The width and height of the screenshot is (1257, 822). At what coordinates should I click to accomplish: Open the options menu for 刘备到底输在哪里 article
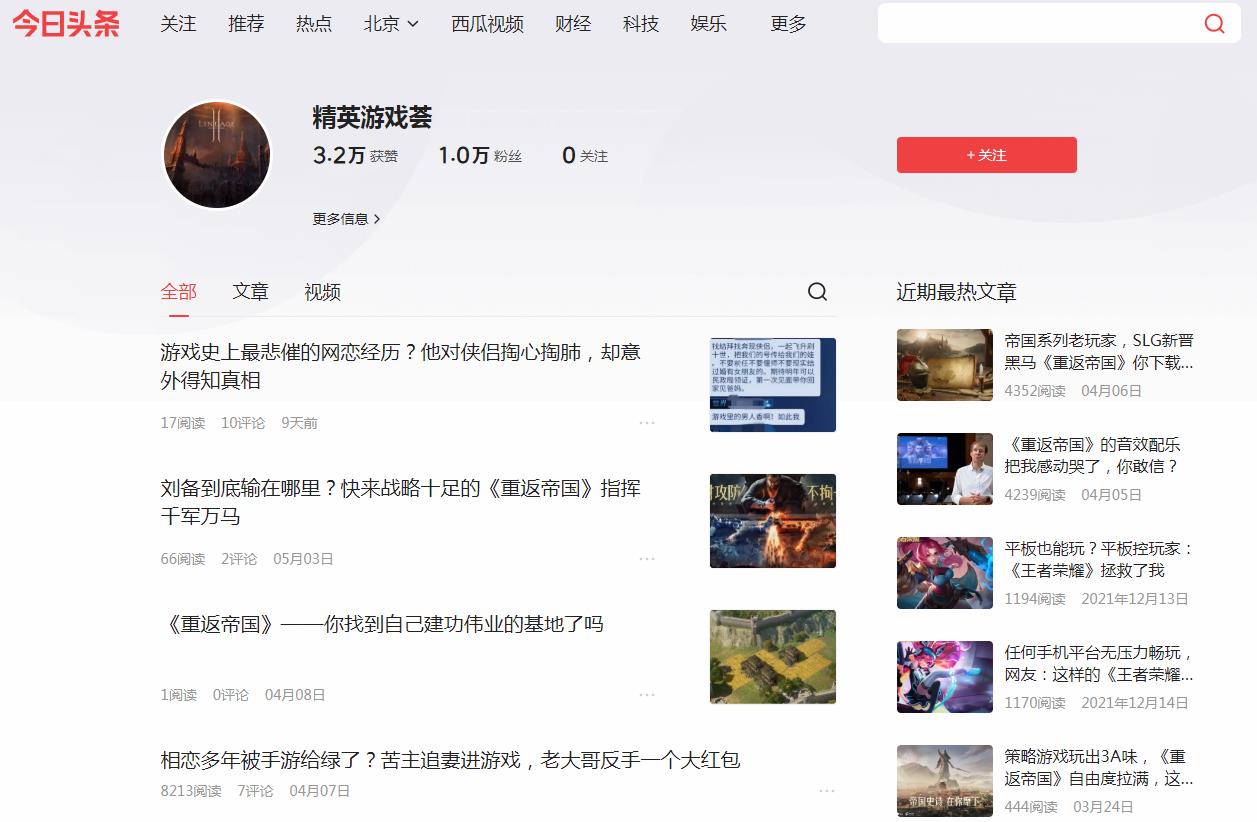click(x=647, y=559)
